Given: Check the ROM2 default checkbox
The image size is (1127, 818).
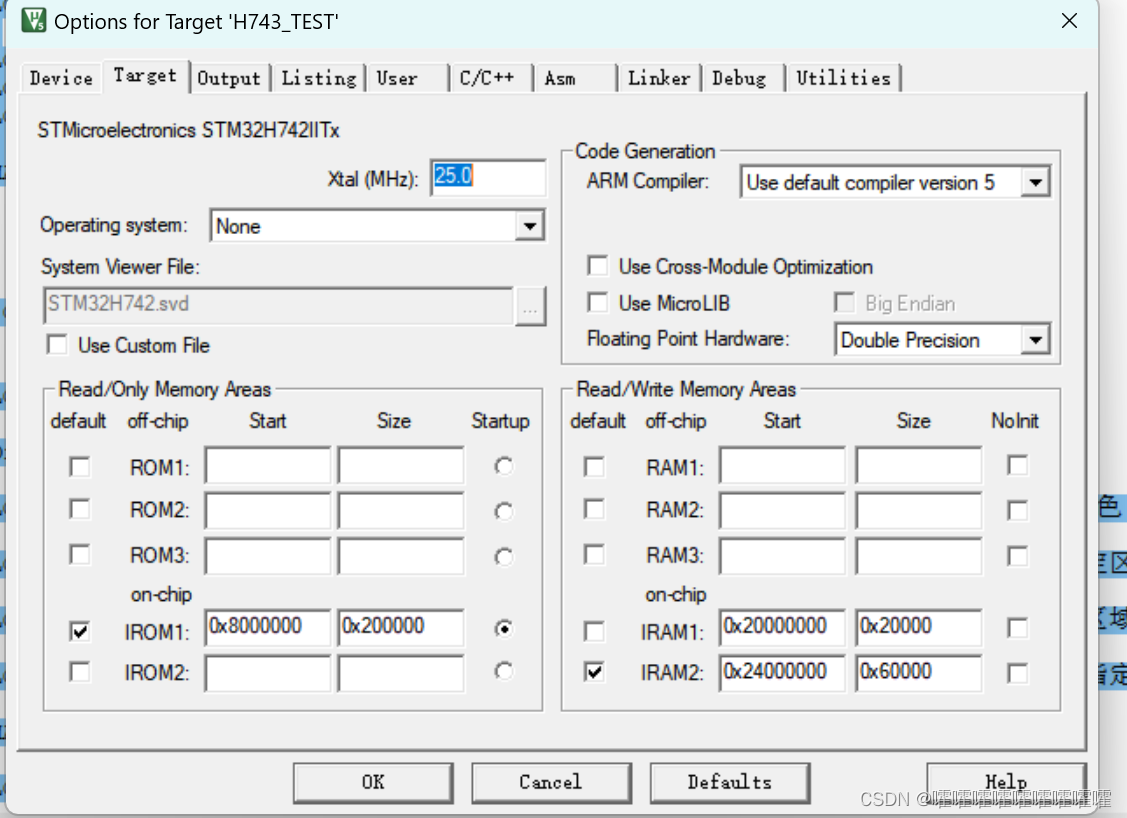Looking at the screenshot, I should click(x=80, y=509).
